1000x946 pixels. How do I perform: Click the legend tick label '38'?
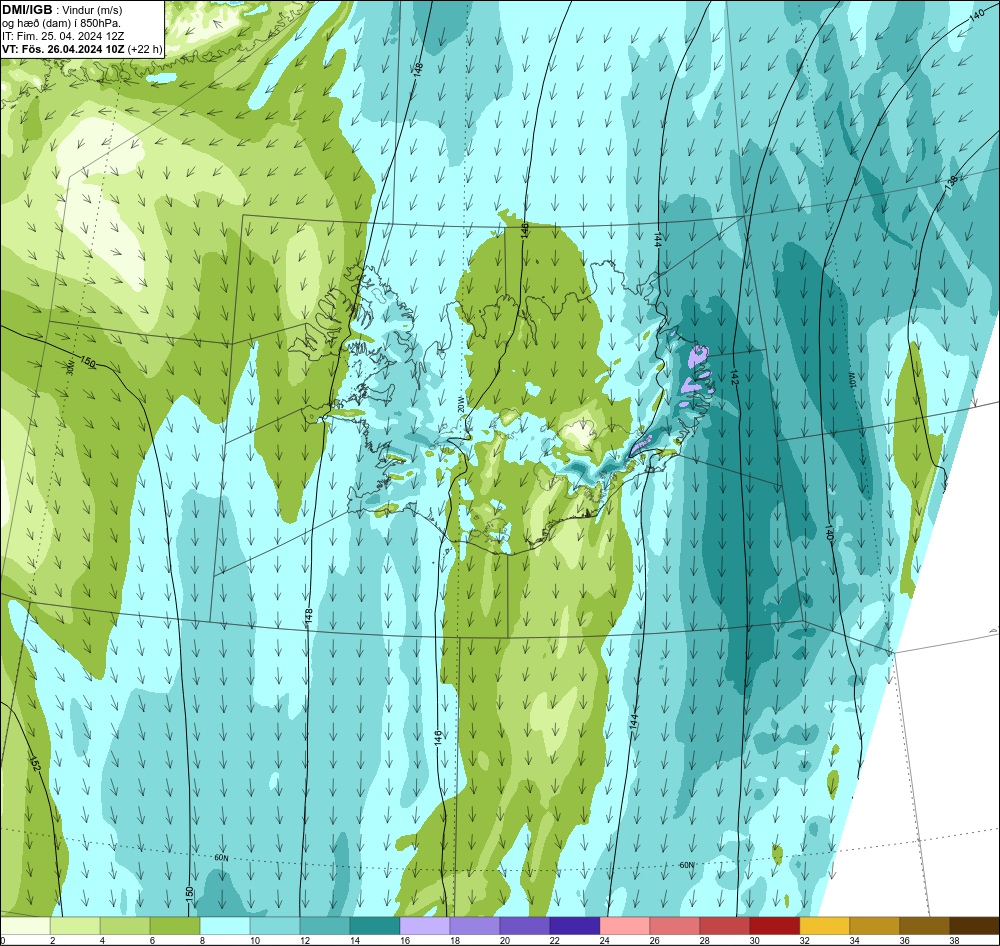tap(954, 940)
